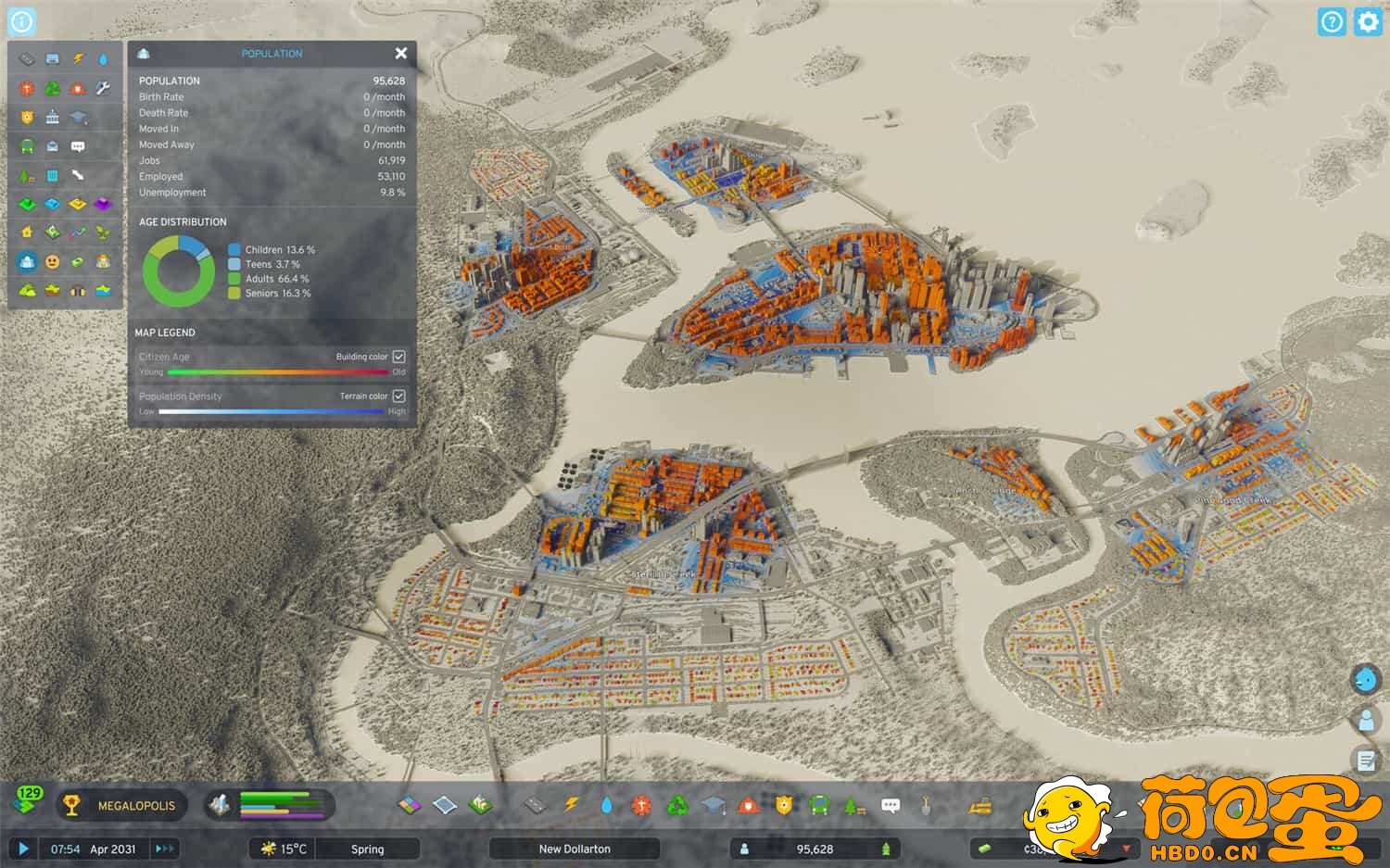1390x868 pixels.
Task: Click the Citizen Age color gradient bar
Action: 277,372
